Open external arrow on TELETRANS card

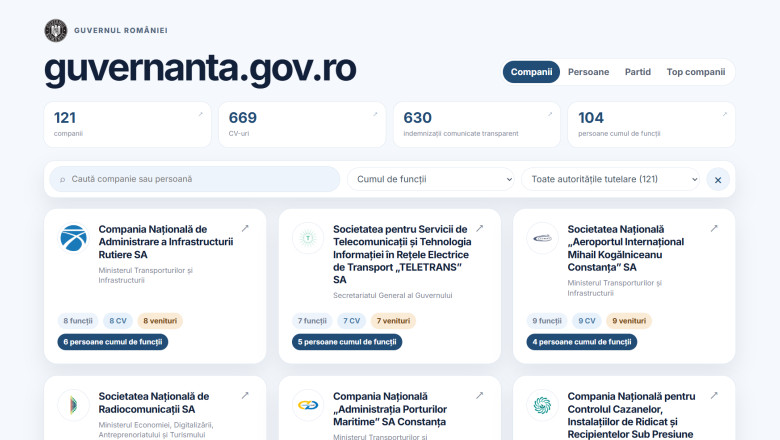(480, 228)
